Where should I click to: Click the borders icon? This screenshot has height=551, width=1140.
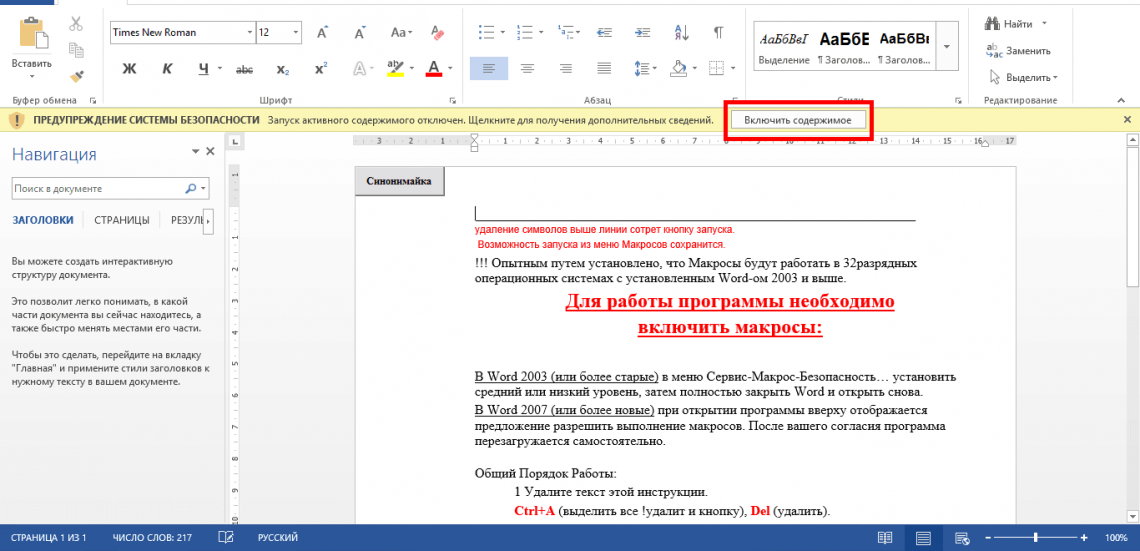[x=717, y=68]
